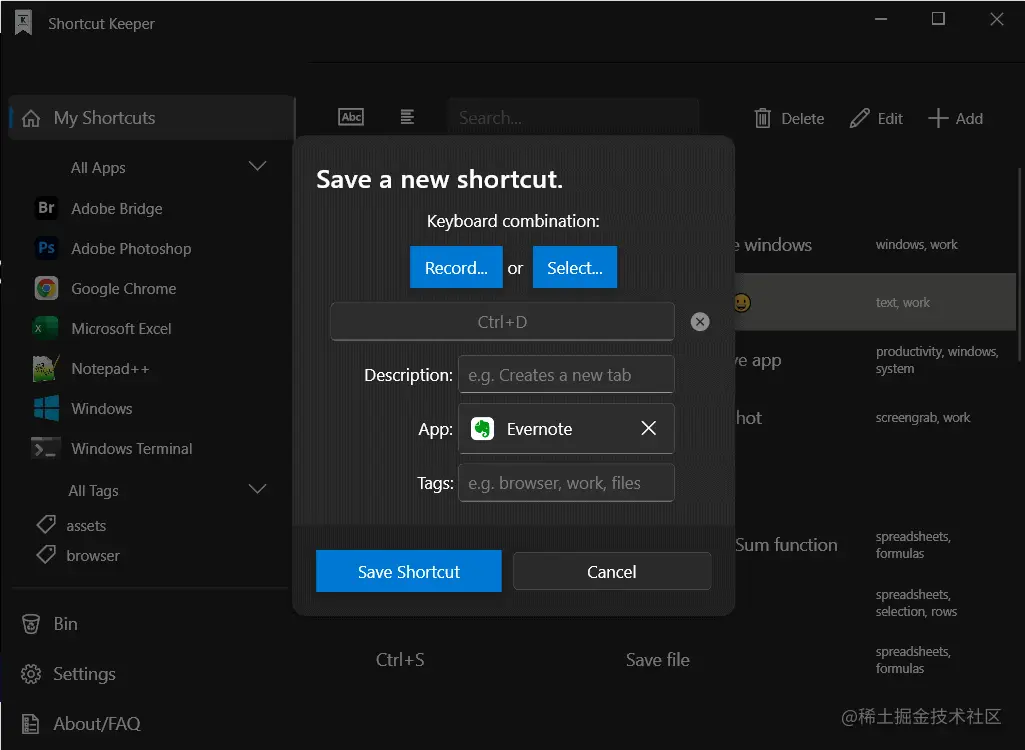
Task: Focus the Search box
Action: click(573, 118)
